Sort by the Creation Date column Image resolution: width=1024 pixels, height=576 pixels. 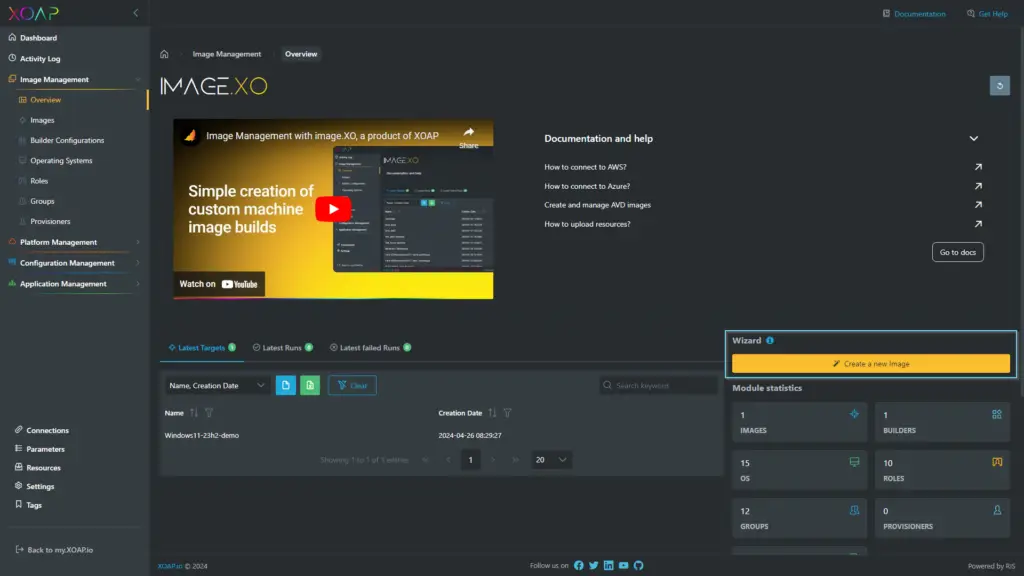(492, 413)
